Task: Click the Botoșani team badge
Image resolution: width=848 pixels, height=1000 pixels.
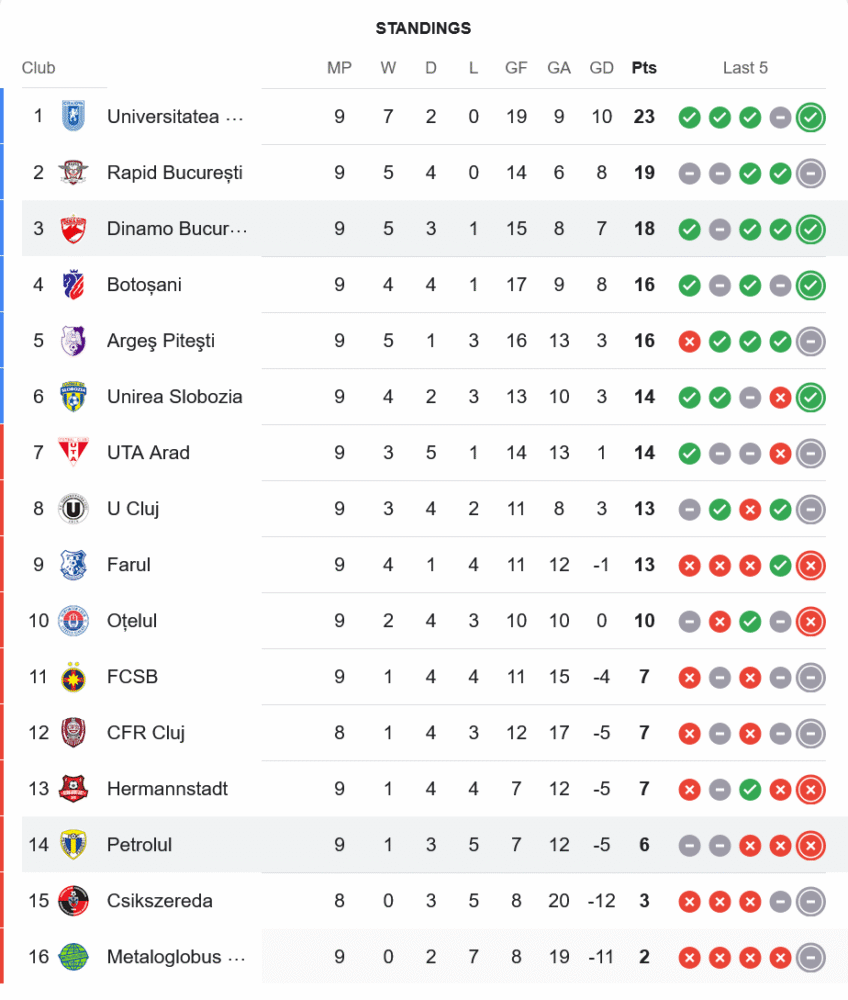Action: (72, 284)
